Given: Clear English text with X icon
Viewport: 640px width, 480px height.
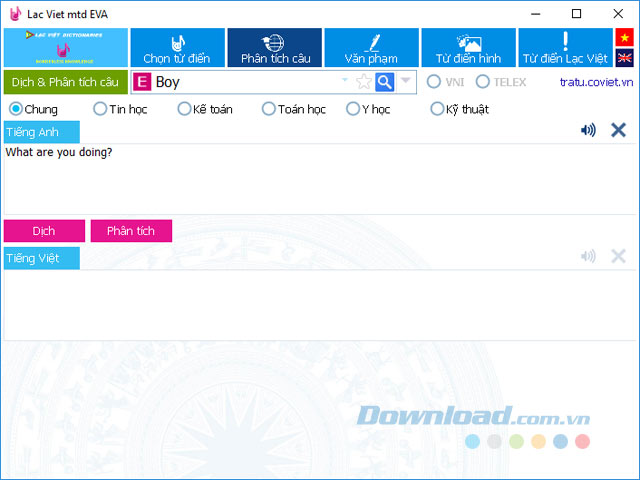Looking at the screenshot, I should click(618, 130).
